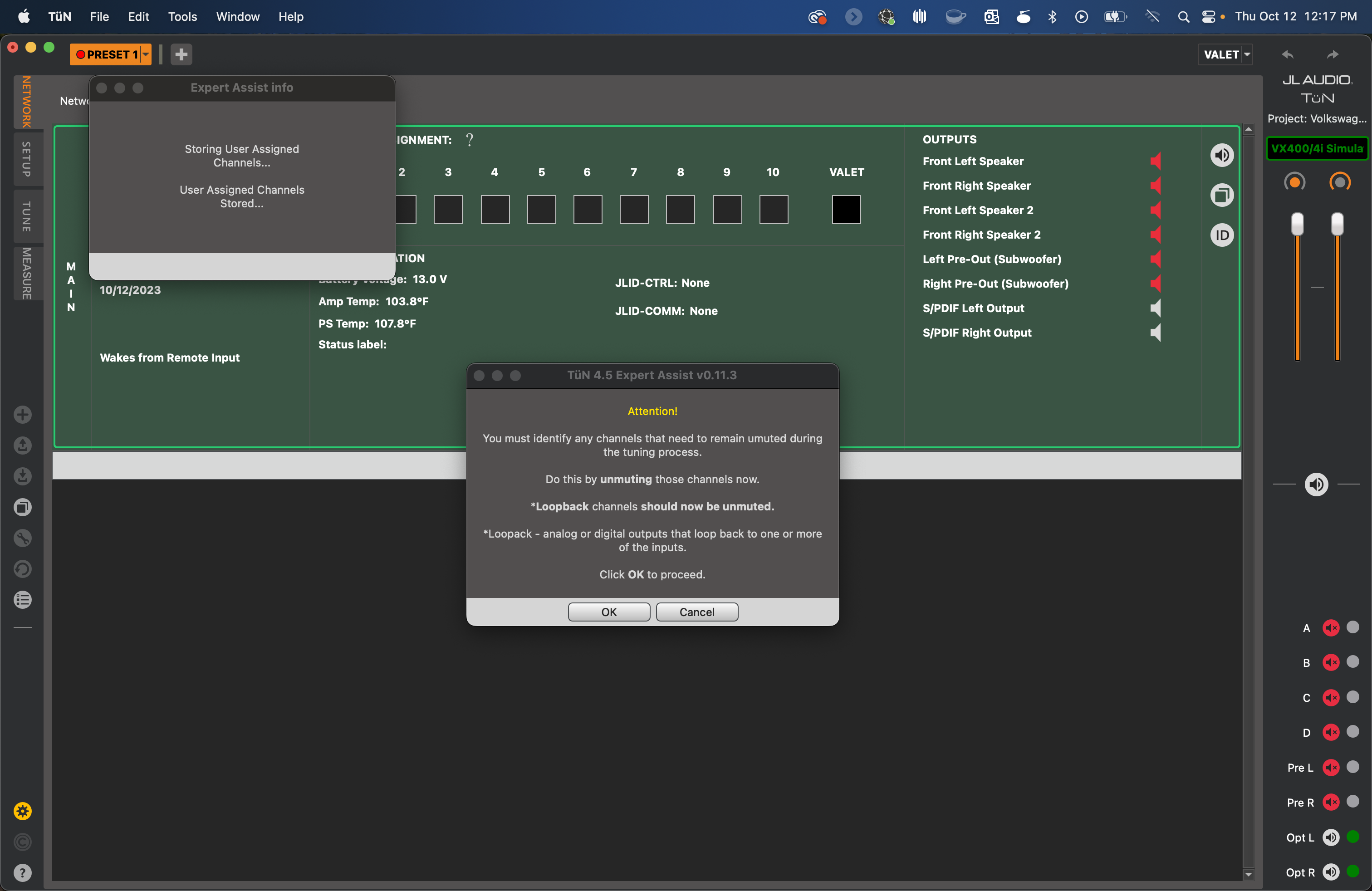Click the left orange knob icon

pyautogui.click(x=1295, y=182)
